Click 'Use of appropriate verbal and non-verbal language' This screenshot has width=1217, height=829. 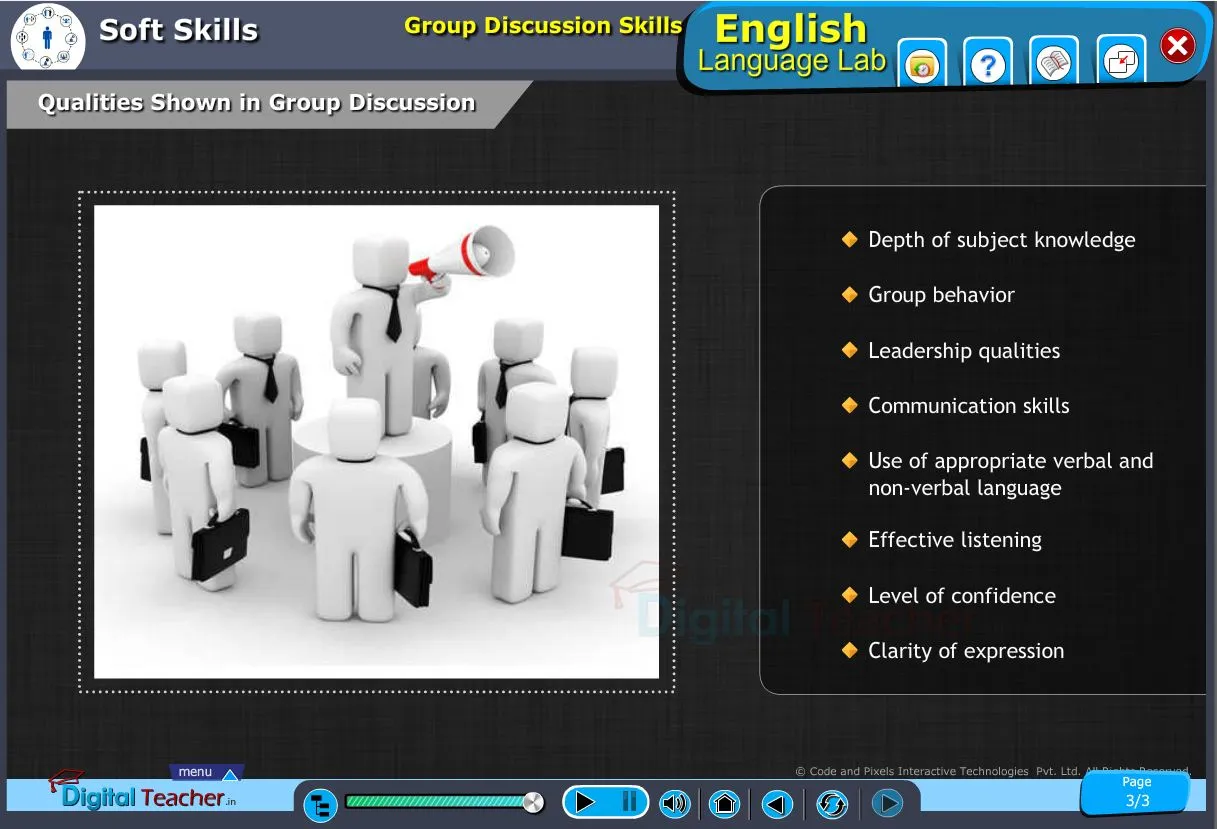click(x=1010, y=474)
